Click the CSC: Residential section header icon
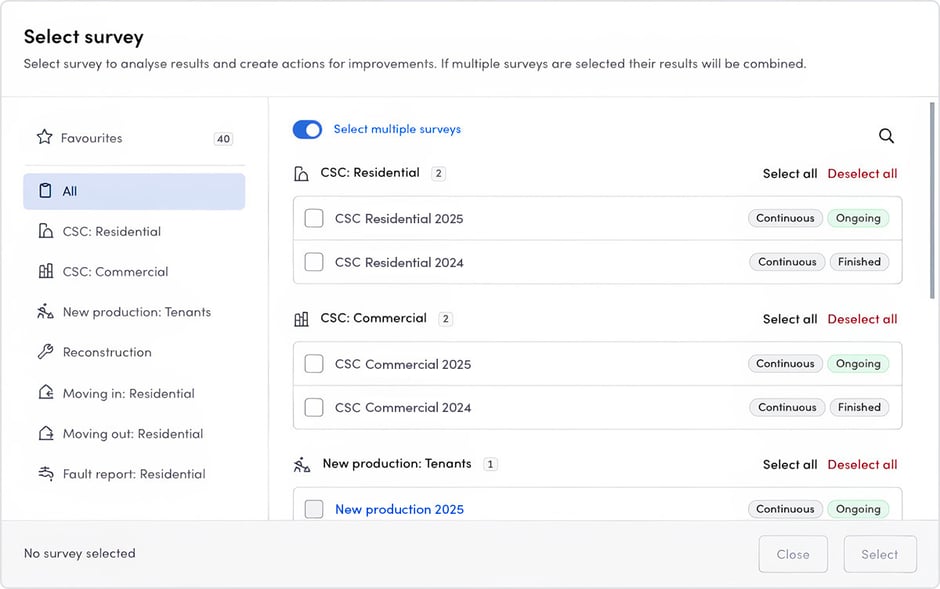Image resolution: width=940 pixels, height=589 pixels. tap(301, 174)
